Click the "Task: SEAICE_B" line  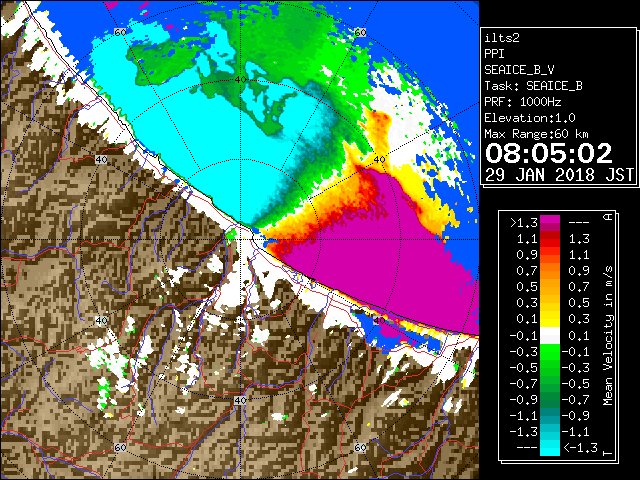click(x=533, y=86)
